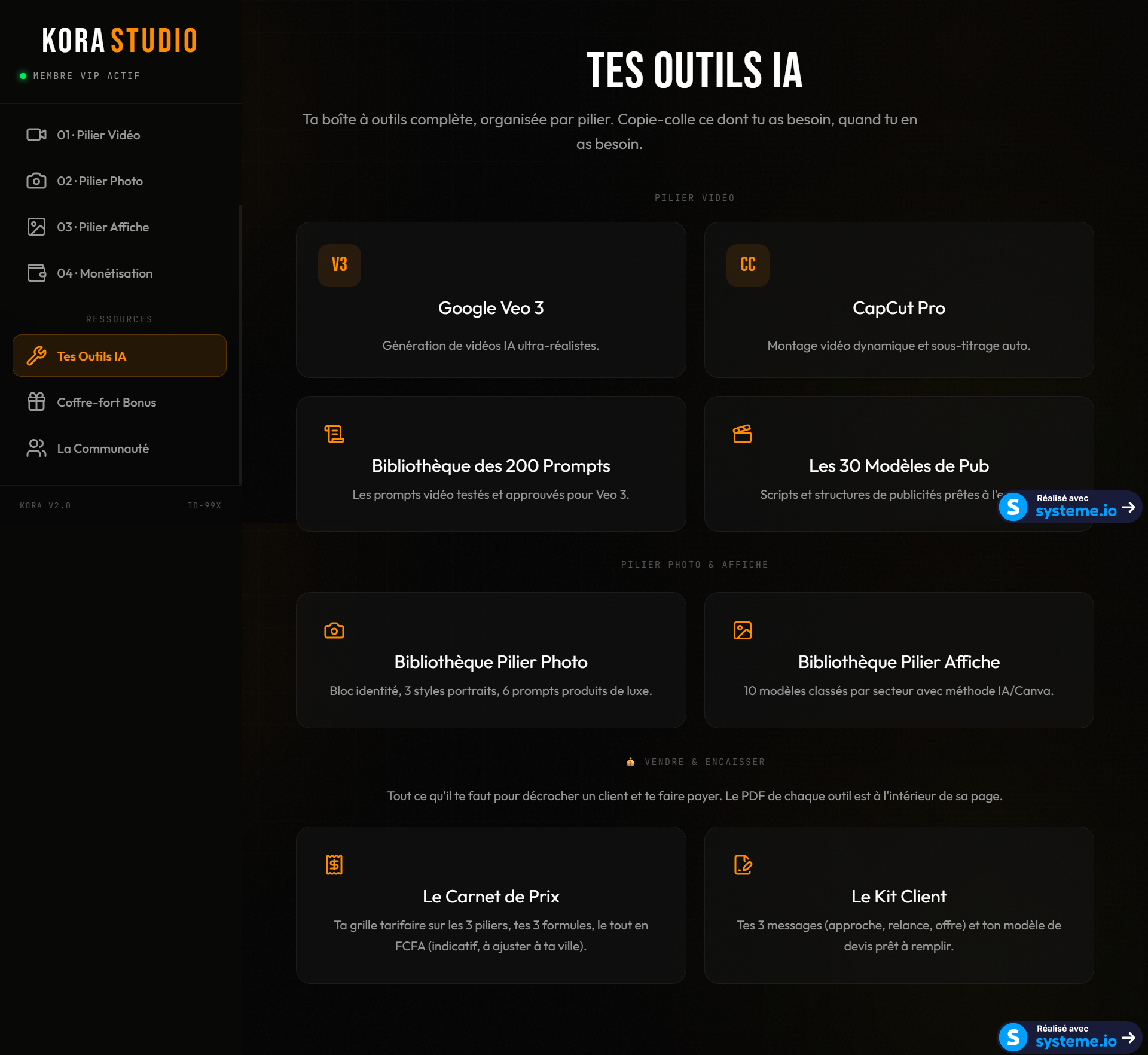1148x1055 pixels.
Task: Click the gift icon beside Coffre-fort Bonus
Action: click(x=36, y=403)
